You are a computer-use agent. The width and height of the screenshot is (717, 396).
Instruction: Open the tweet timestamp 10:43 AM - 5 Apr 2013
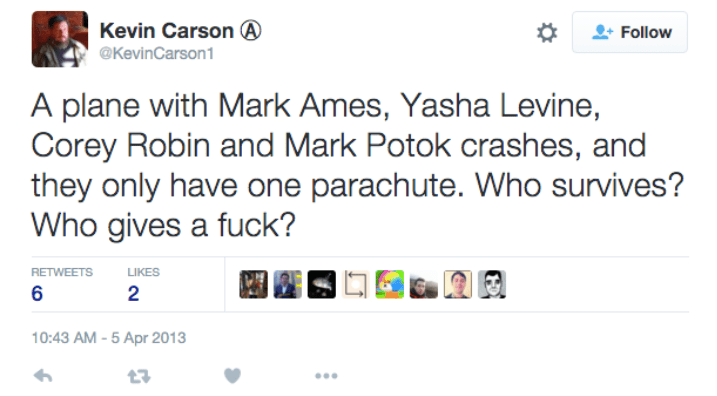click(x=109, y=337)
